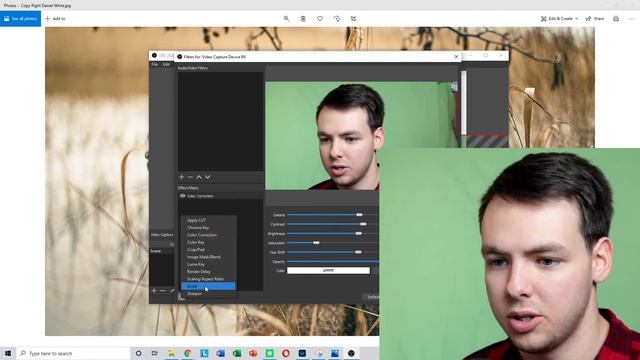Click the print icon in Photos
The width and height of the screenshot is (640, 360).
click(x=616, y=19)
